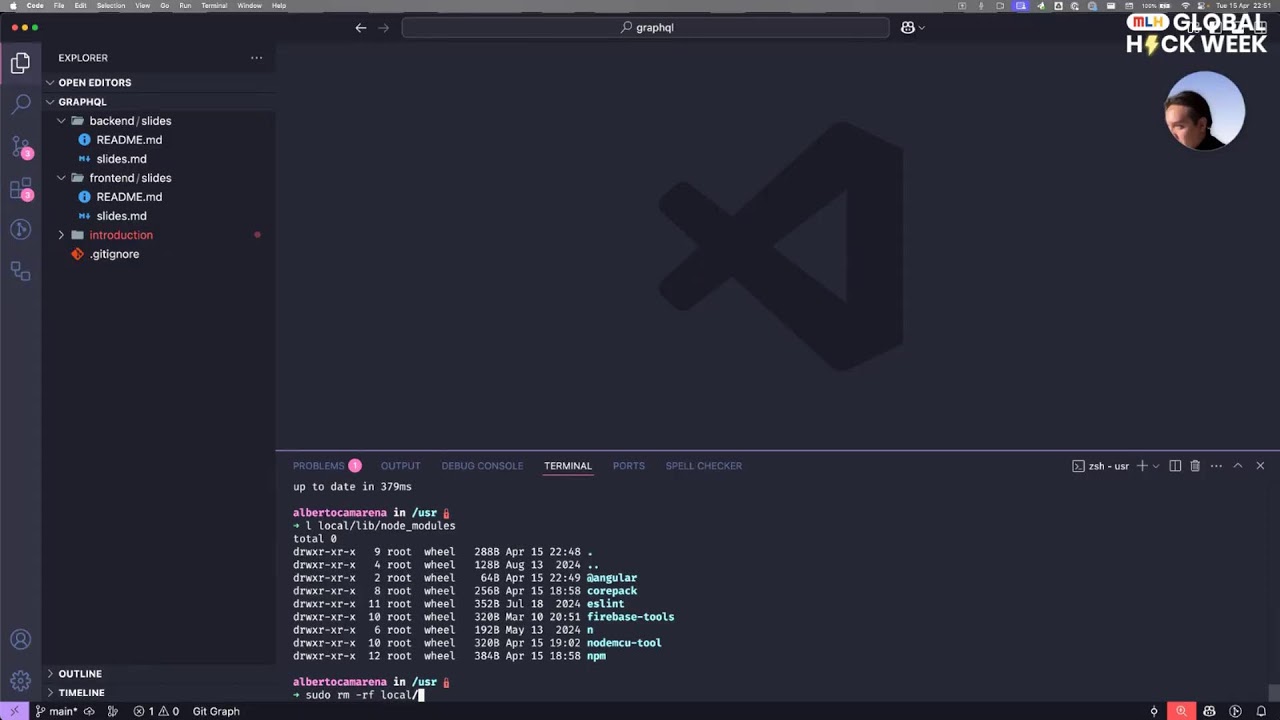Image resolution: width=1280 pixels, height=720 pixels.
Task: Click the red highlighted status bar icon
Action: click(1181, 711)
